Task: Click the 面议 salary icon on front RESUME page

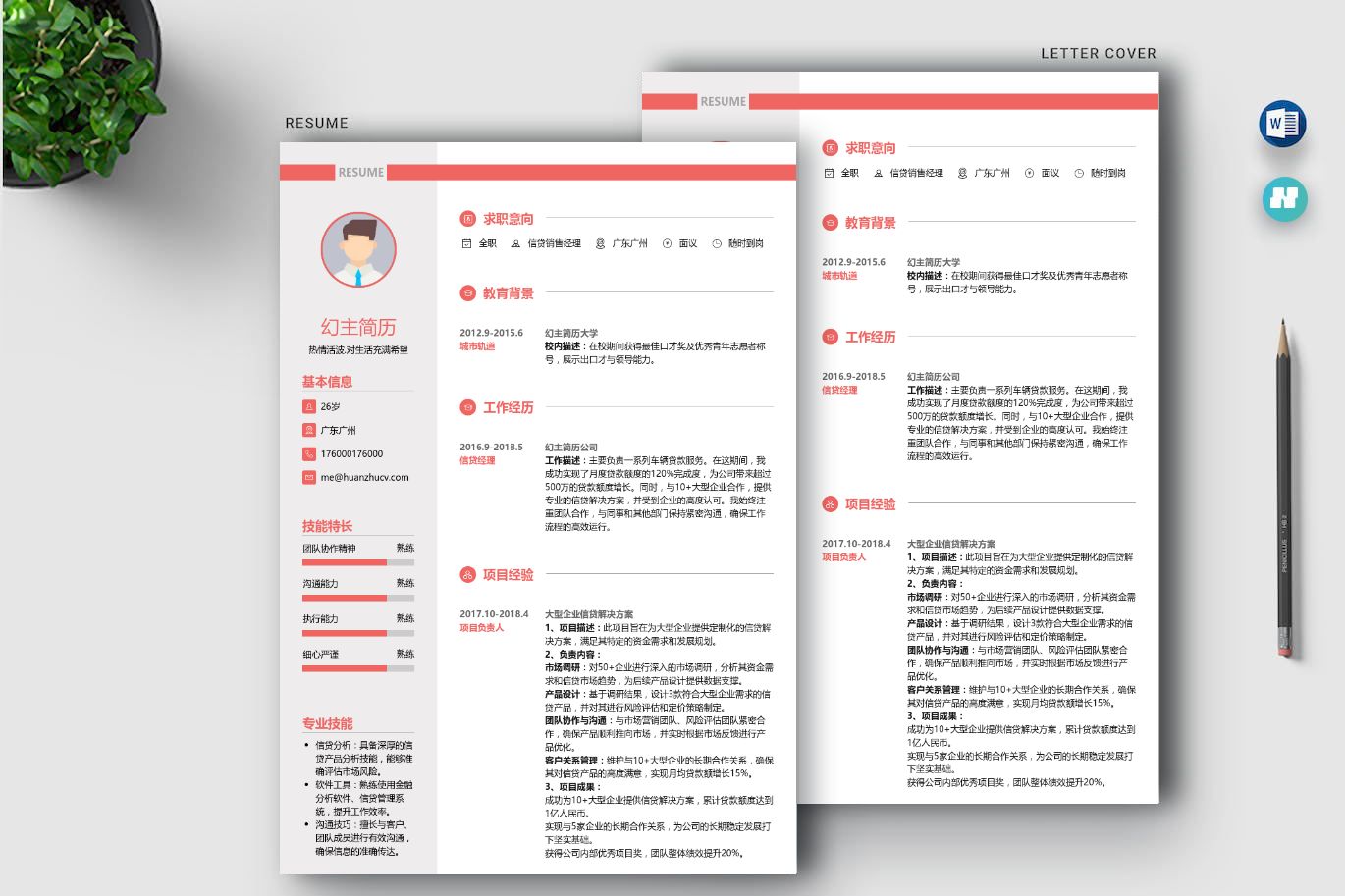Action: (x=668, y=243)
